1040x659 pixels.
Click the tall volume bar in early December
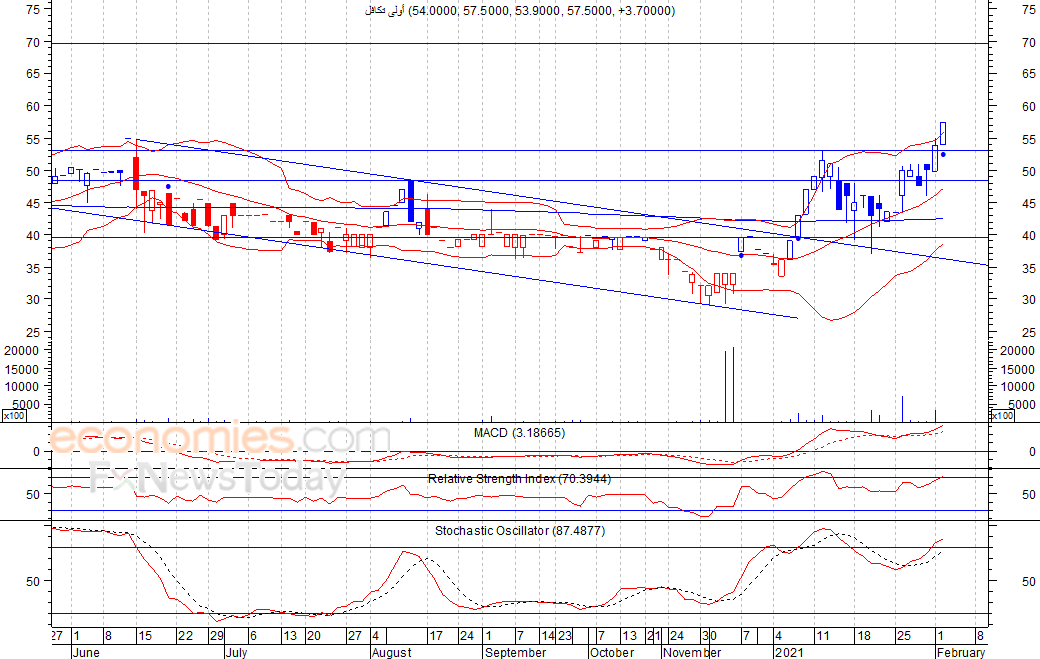733,384
